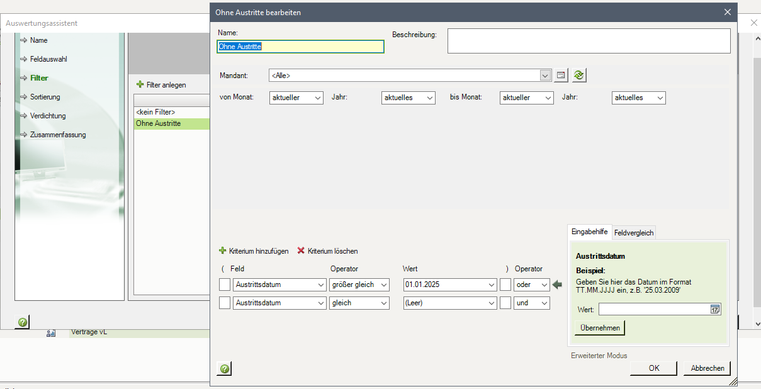
Task: Click Filter anlegen in assistant window
Action: [x=166, y=85]
